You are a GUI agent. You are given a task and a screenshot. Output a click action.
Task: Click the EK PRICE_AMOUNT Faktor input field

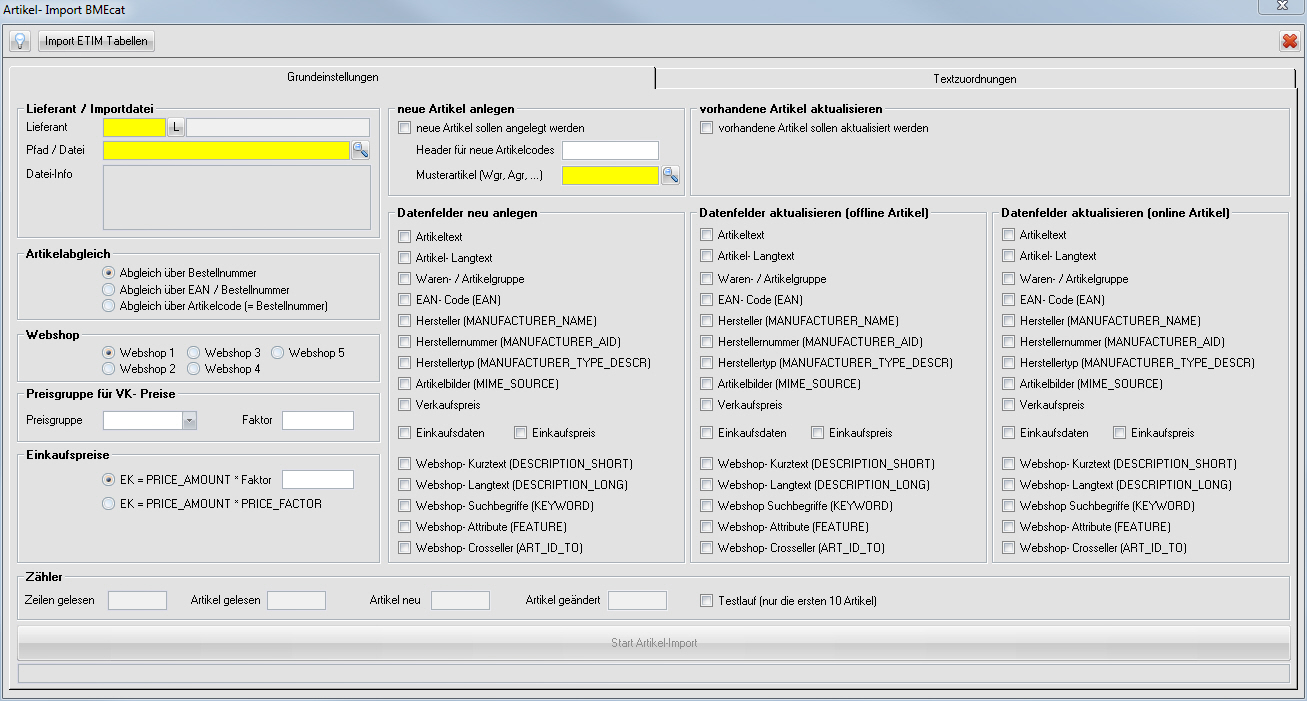tap(318, 479)
